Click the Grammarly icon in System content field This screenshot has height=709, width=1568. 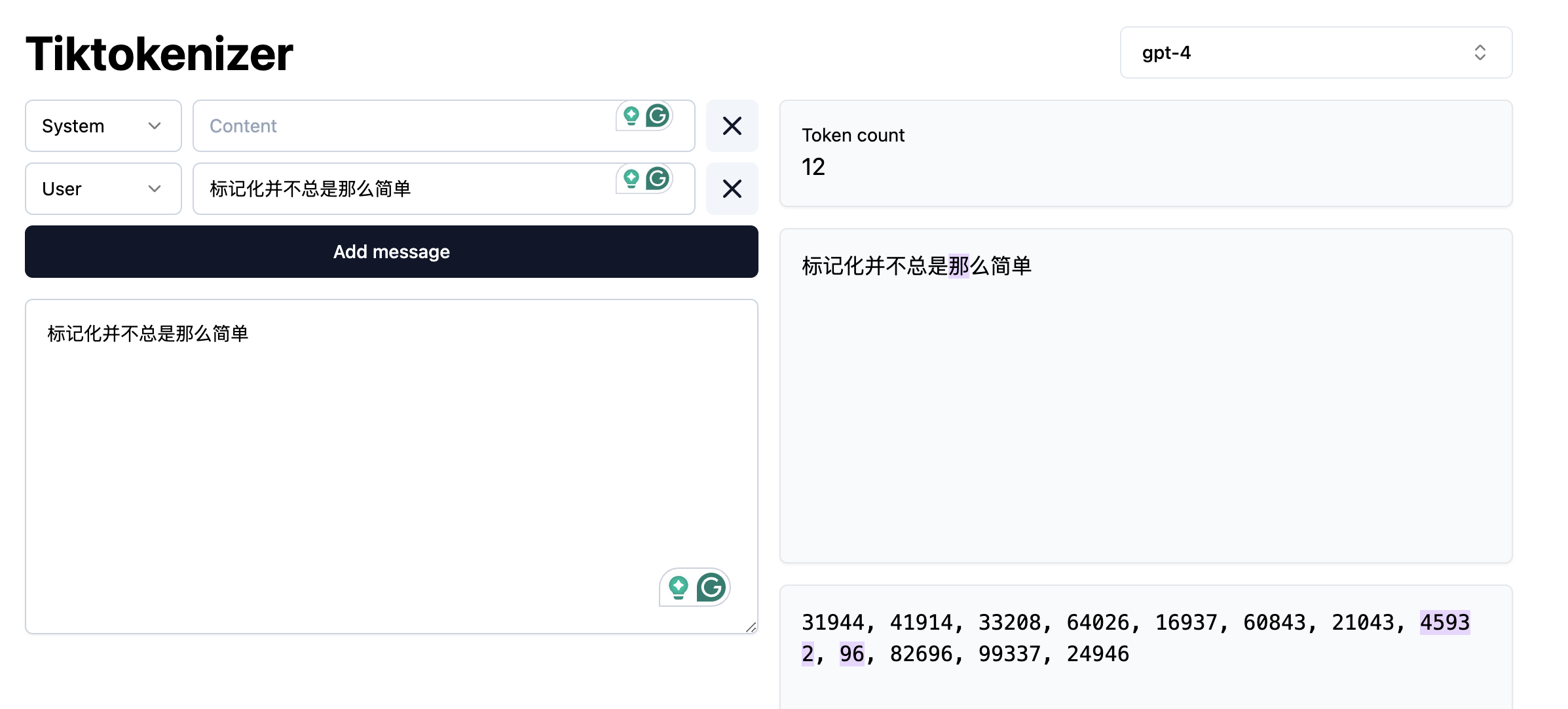[x=658, y=116]
